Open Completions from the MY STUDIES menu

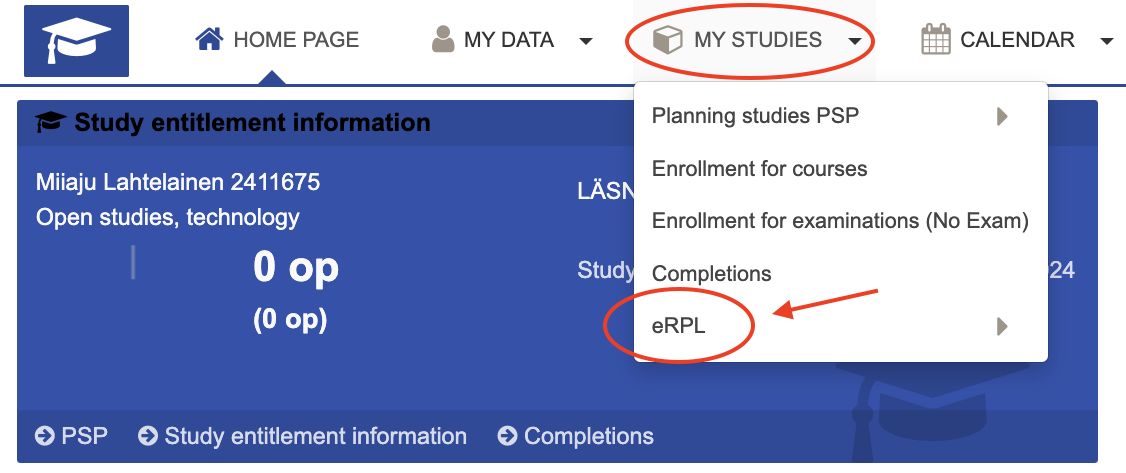point(711,273)
